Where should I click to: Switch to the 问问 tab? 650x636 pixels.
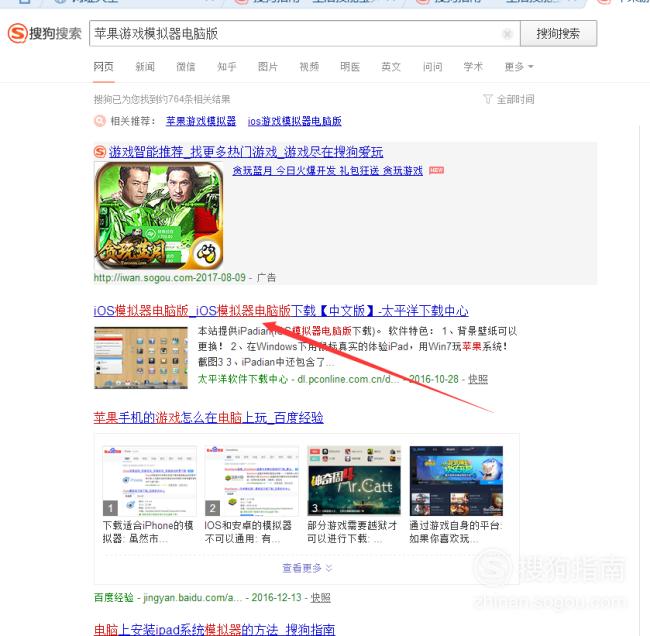(x=432, y=67)
